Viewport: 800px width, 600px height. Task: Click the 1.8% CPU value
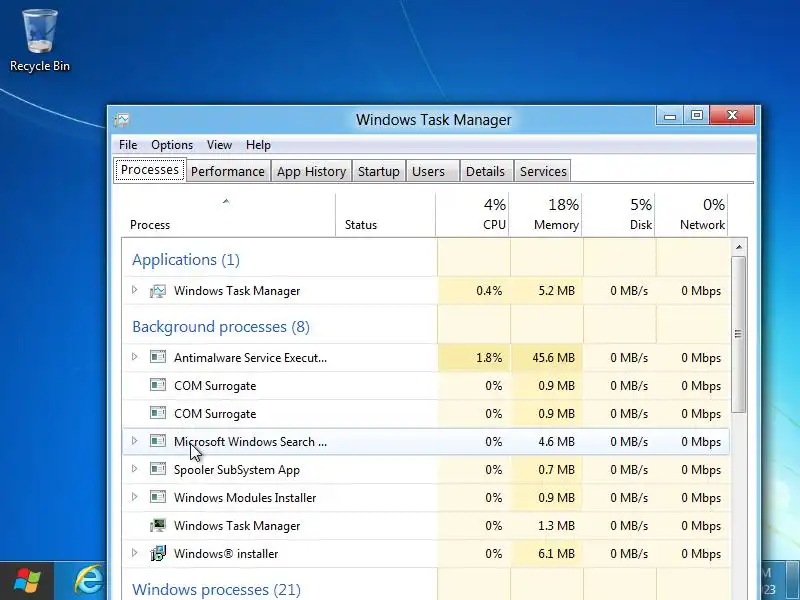click(x=489, y=358)
